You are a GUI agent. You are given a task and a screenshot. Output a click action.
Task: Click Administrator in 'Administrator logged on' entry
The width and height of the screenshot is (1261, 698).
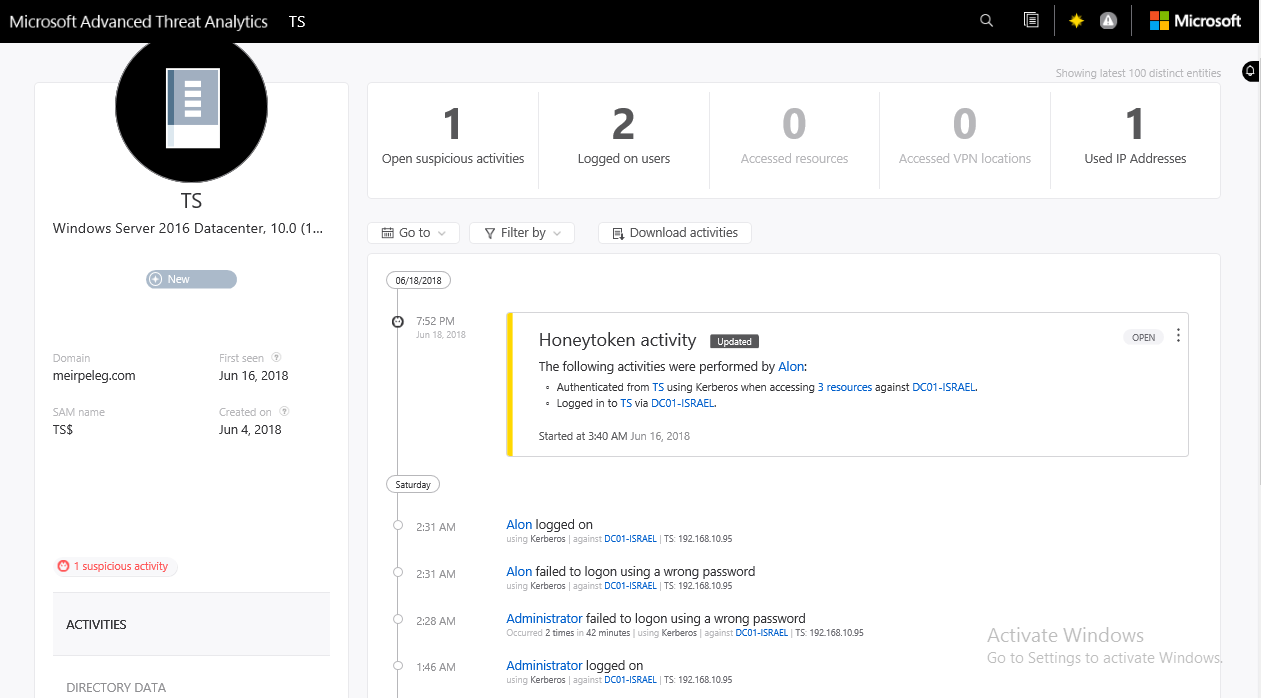point(544,665)
